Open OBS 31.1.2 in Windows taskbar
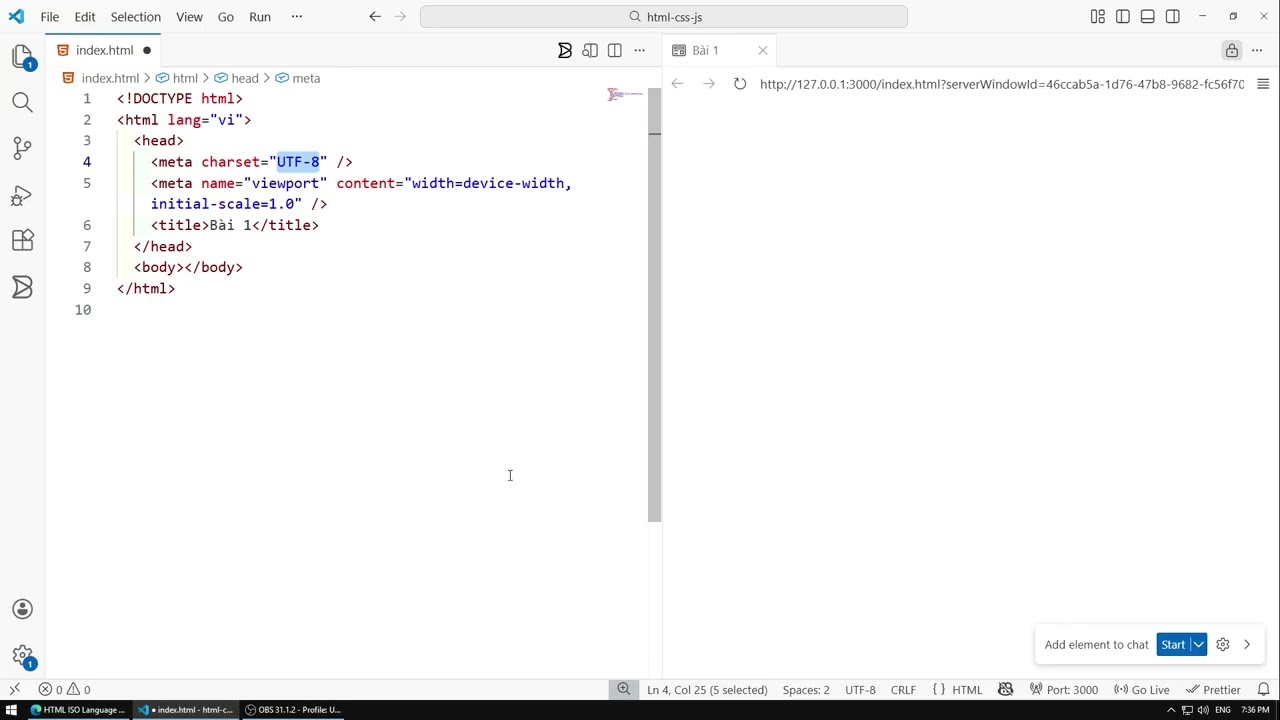This screenshot has height=720, width=1280. coord(293,710)
